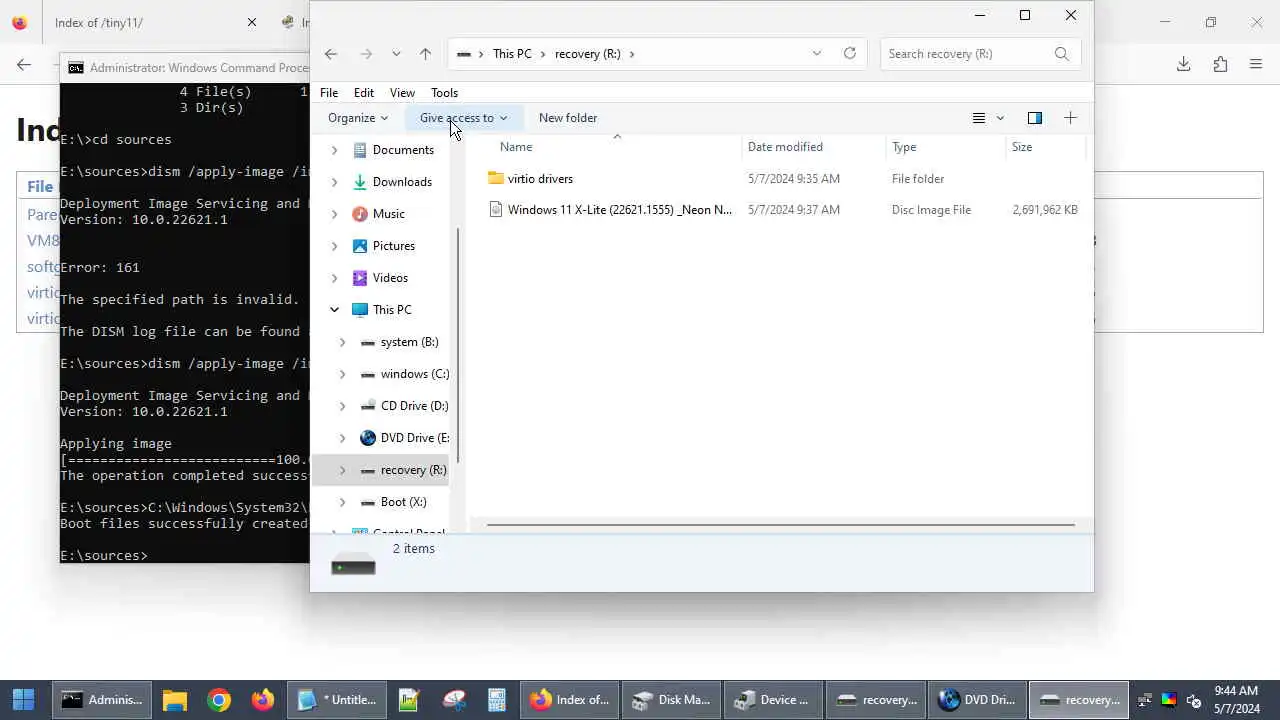Select Downloads in the navigation pane
Screen dimensions: 1280x720
[x=402, y=182]
